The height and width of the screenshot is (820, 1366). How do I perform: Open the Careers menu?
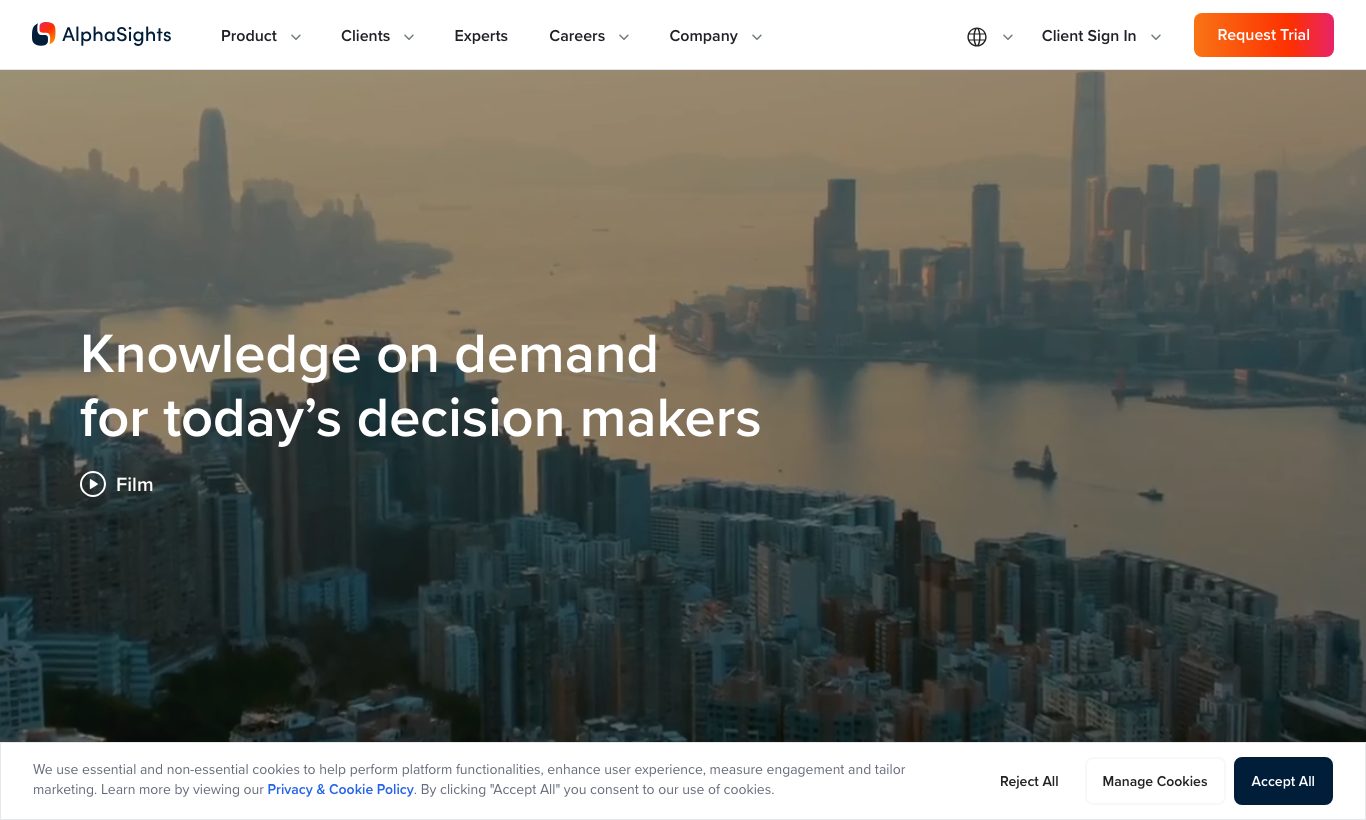point(577,36)
